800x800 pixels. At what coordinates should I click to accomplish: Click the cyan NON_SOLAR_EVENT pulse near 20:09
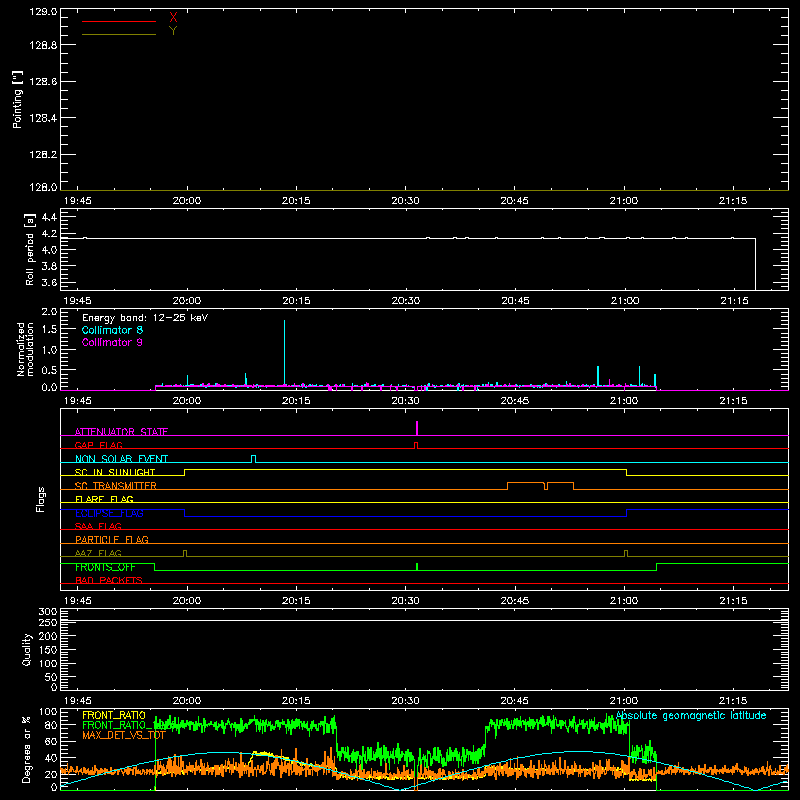254,459
